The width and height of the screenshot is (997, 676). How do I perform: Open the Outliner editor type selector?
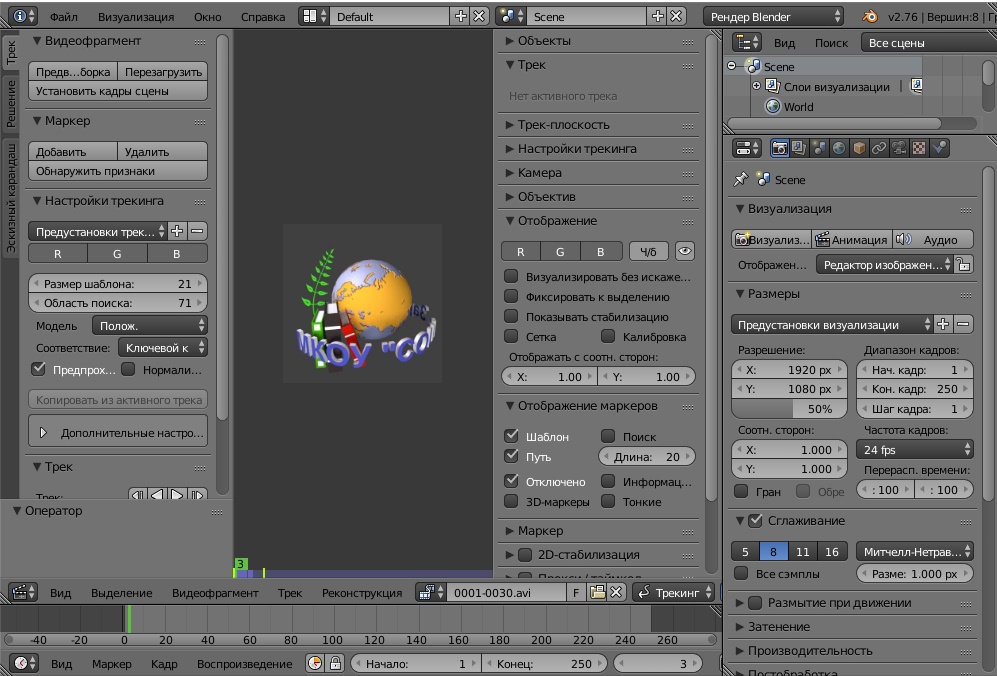[747, 43]
